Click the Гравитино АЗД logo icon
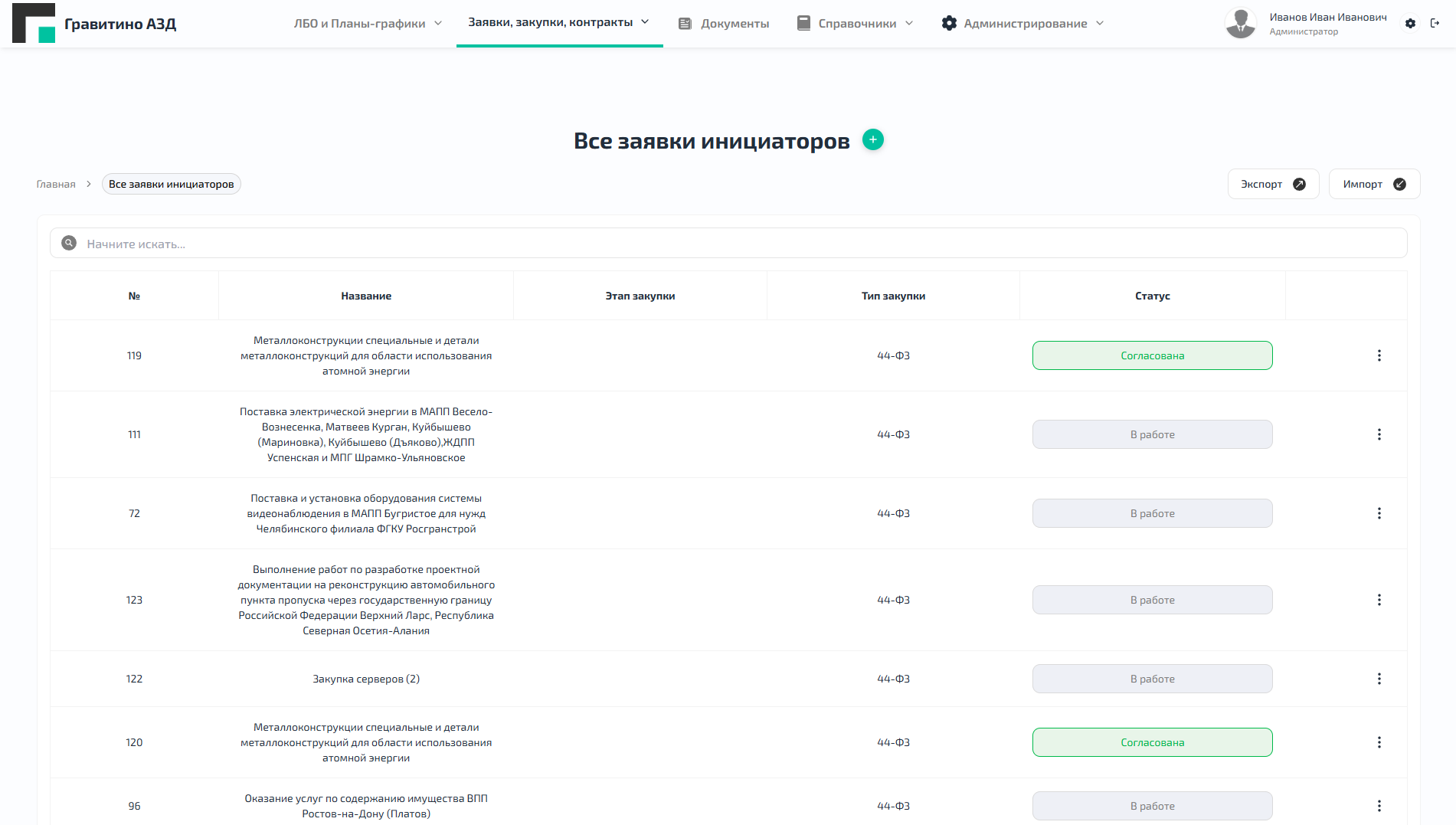The image size is (1456, 825). click(34, 23)
